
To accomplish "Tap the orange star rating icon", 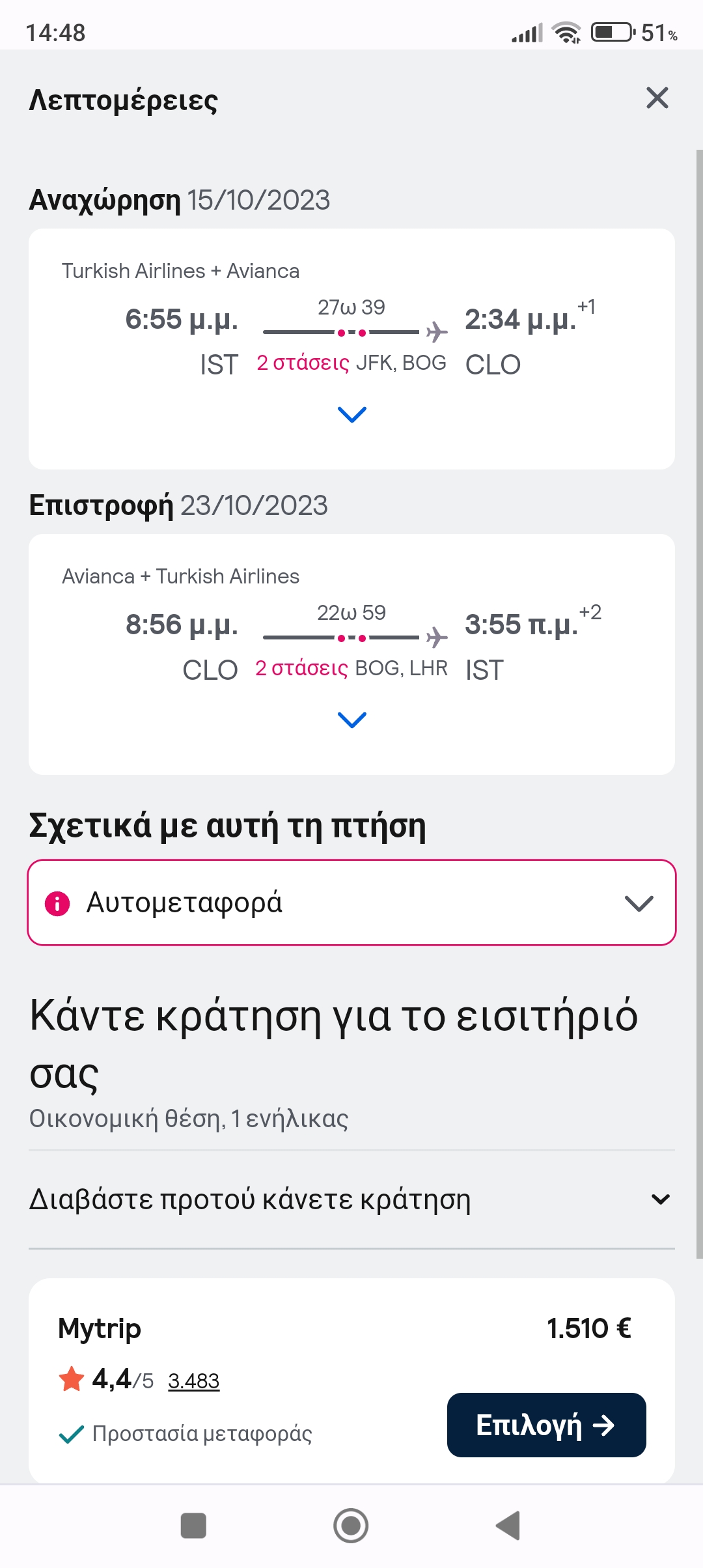I will click(72, 1379).
